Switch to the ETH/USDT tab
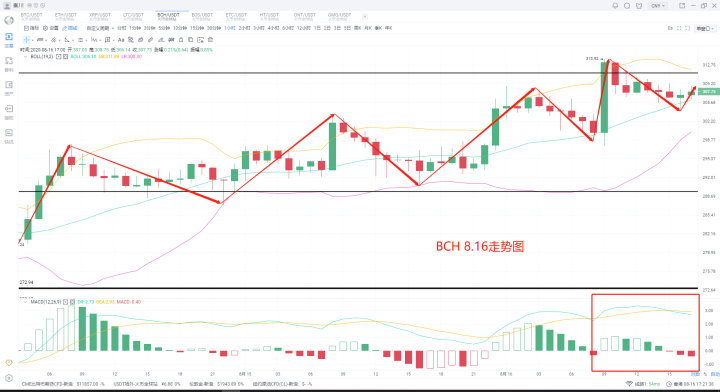720x392 pixels. click(x=65, y=17)
